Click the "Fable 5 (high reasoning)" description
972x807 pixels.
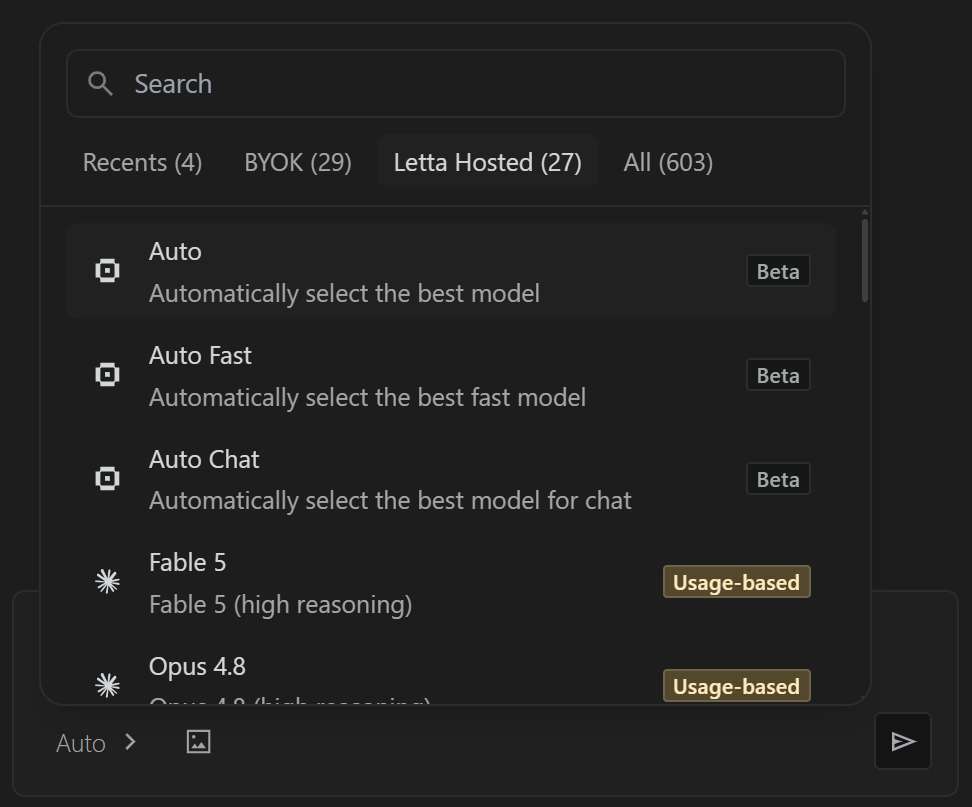[x=280, y=605]
